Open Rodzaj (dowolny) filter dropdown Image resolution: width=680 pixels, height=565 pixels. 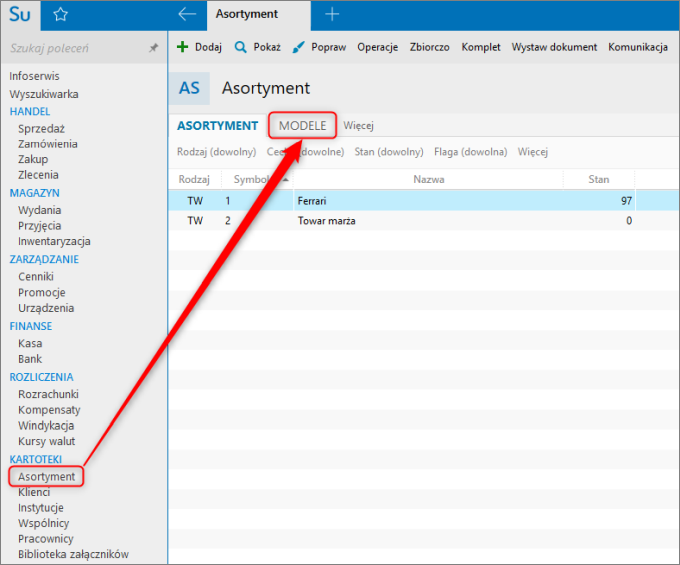[216, 152]
